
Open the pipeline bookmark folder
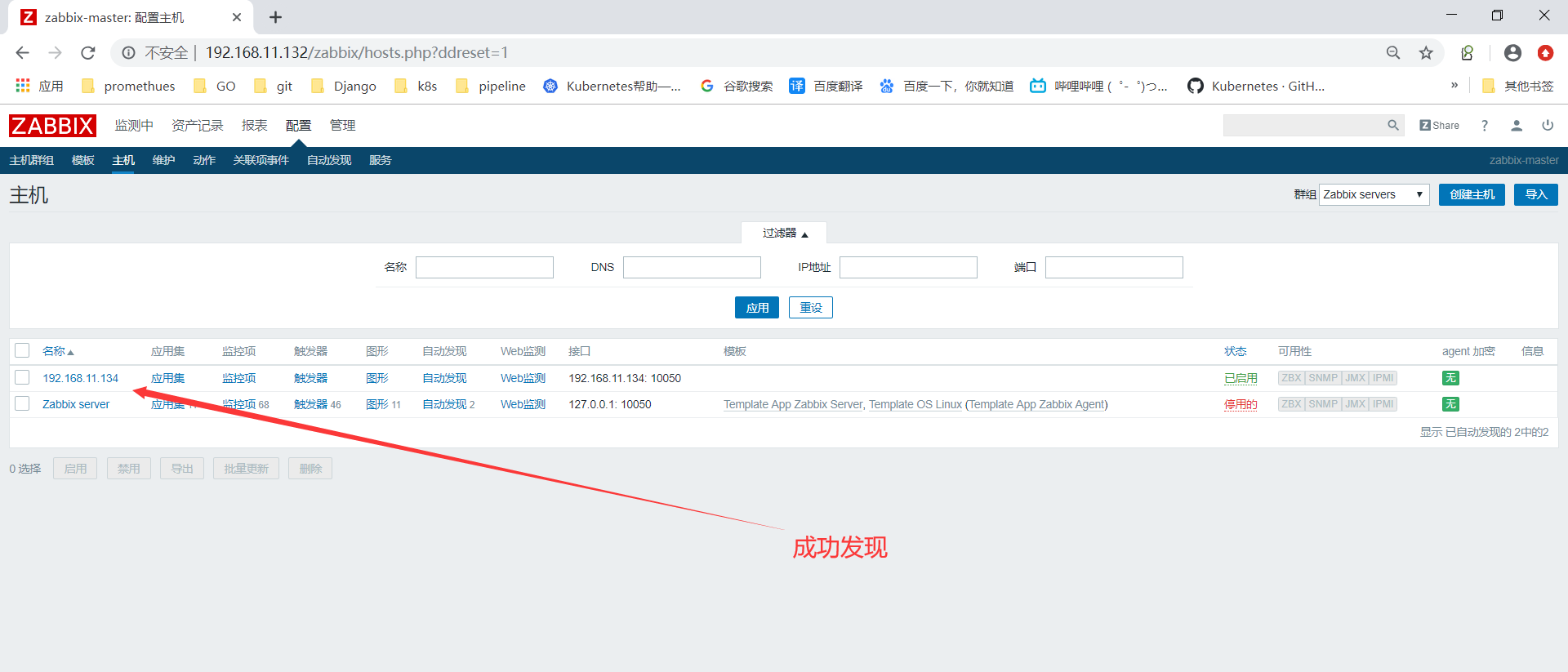[x=491, y=86]
